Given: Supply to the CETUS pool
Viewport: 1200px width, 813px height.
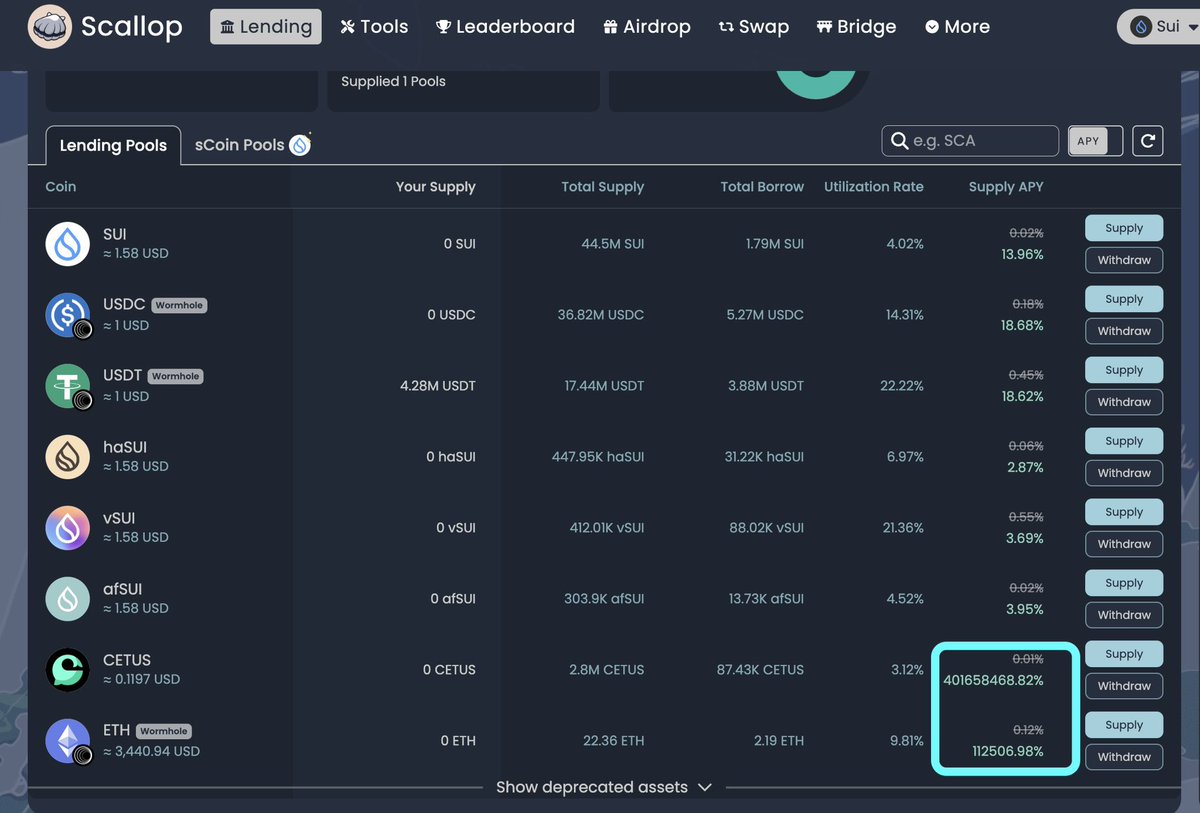Looking at the screenshot, I should (x=1124, y=654).
